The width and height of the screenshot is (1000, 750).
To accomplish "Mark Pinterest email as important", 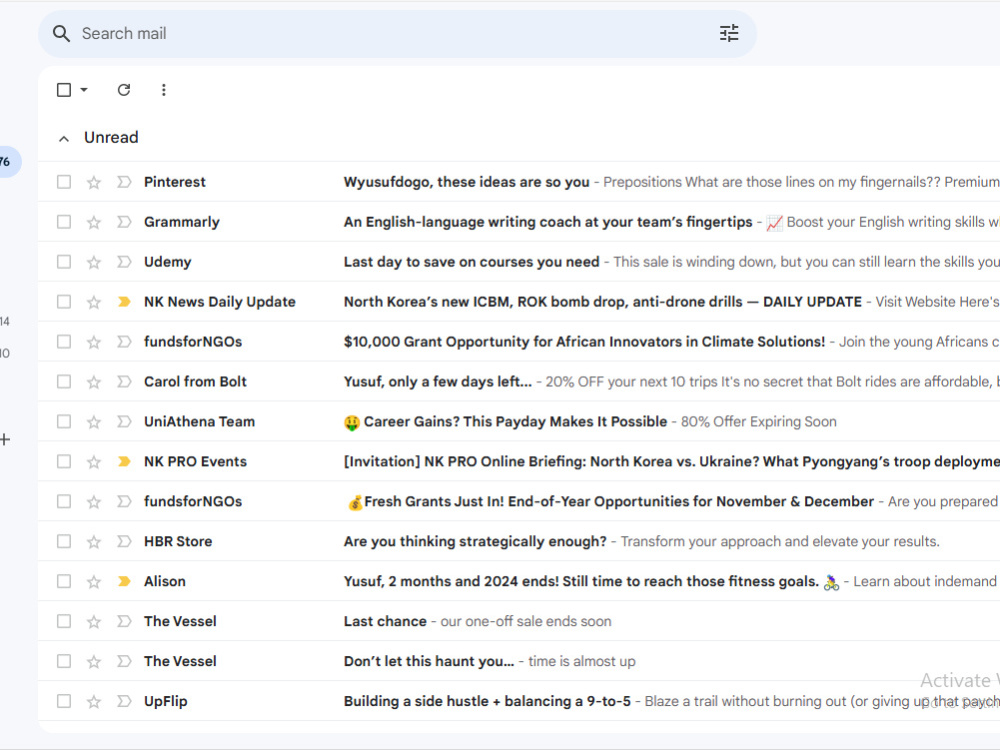I will [124, 182].
